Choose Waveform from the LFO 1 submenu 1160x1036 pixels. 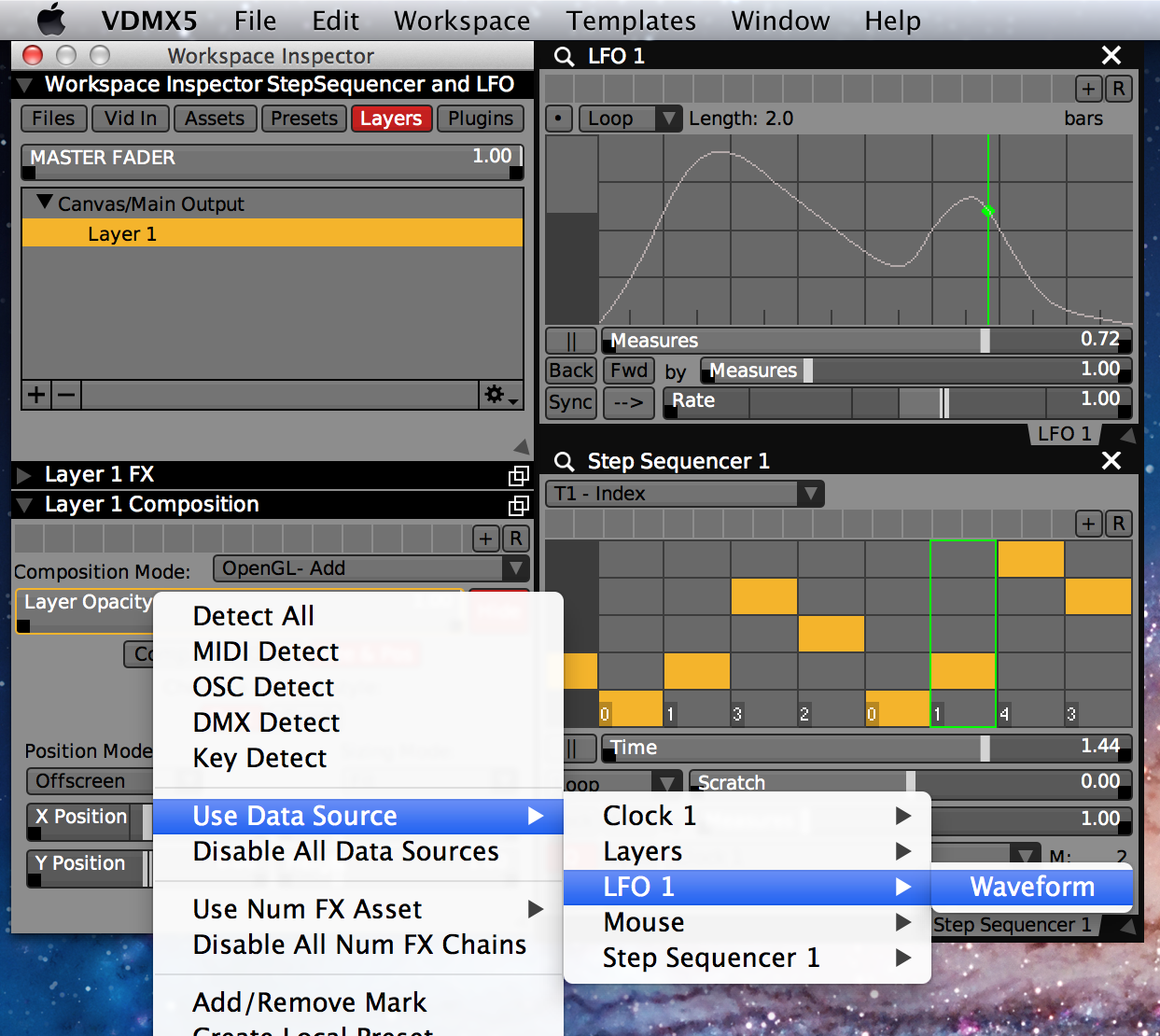coord(1032,887)
